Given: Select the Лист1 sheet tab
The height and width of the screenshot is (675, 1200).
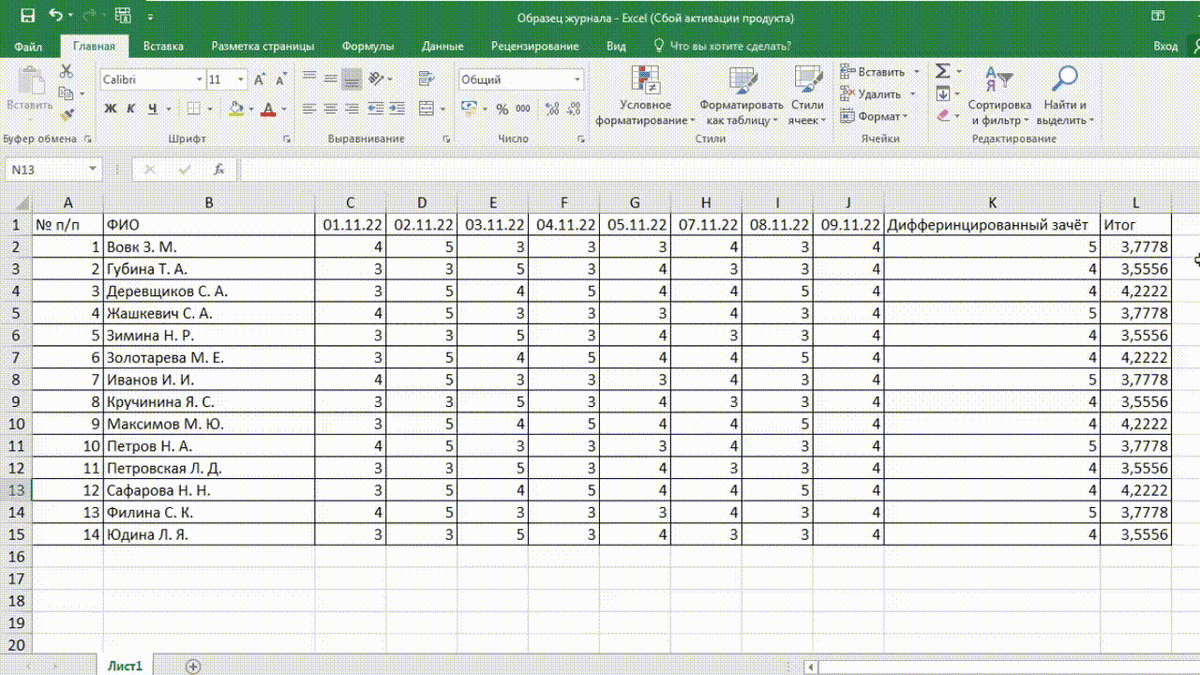Looking at the screenshot, I should point(126,666).
